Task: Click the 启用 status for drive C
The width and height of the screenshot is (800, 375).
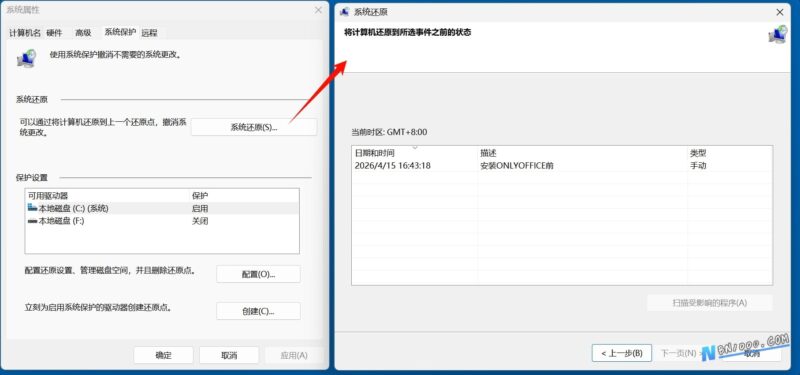Action: [199, 208]
